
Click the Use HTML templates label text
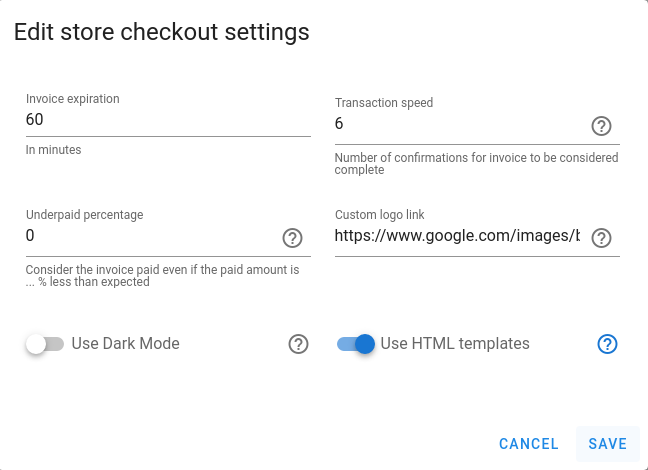pyautogui.click(x=455, y=344)
